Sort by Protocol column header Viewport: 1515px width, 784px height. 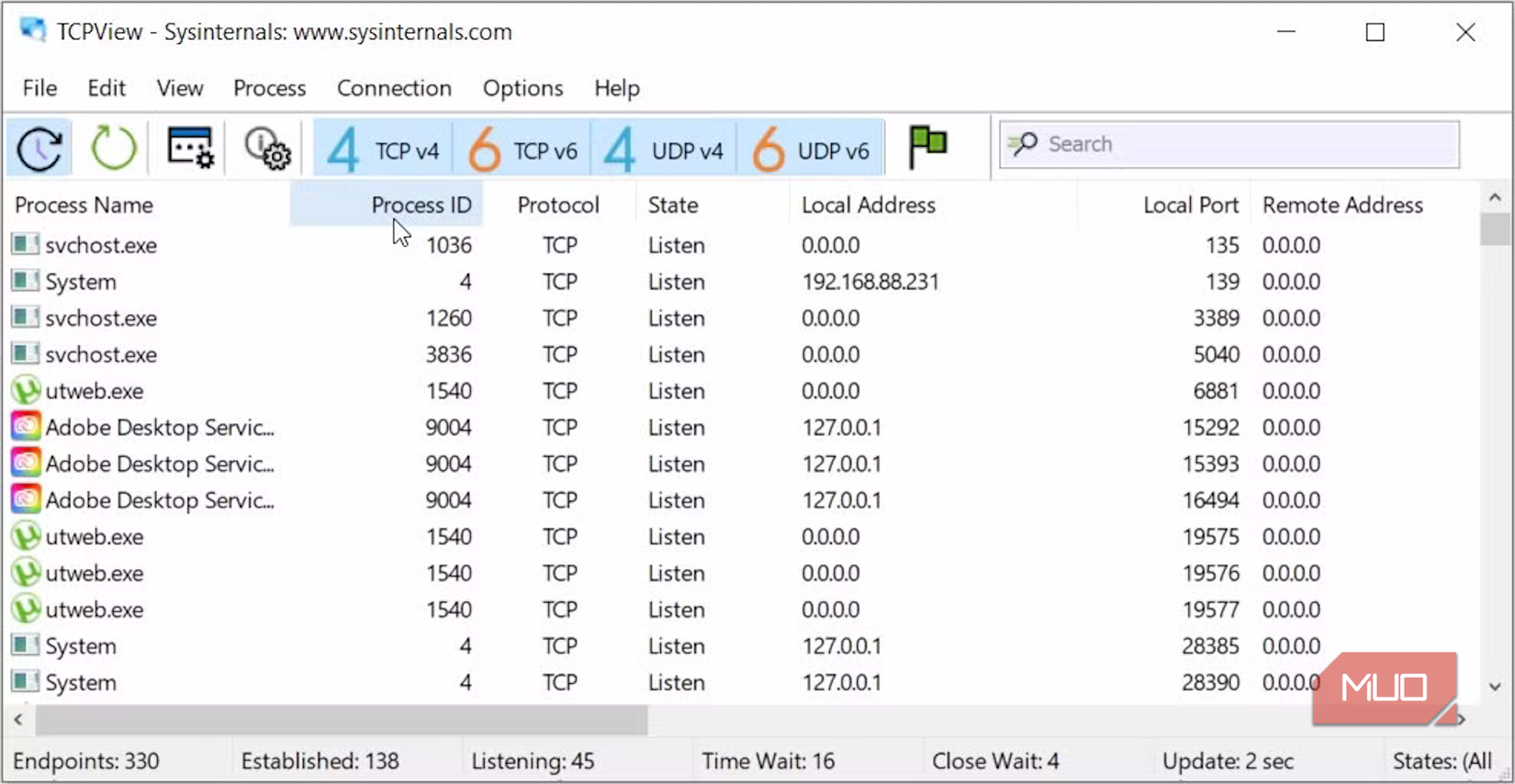pos(558,205)
